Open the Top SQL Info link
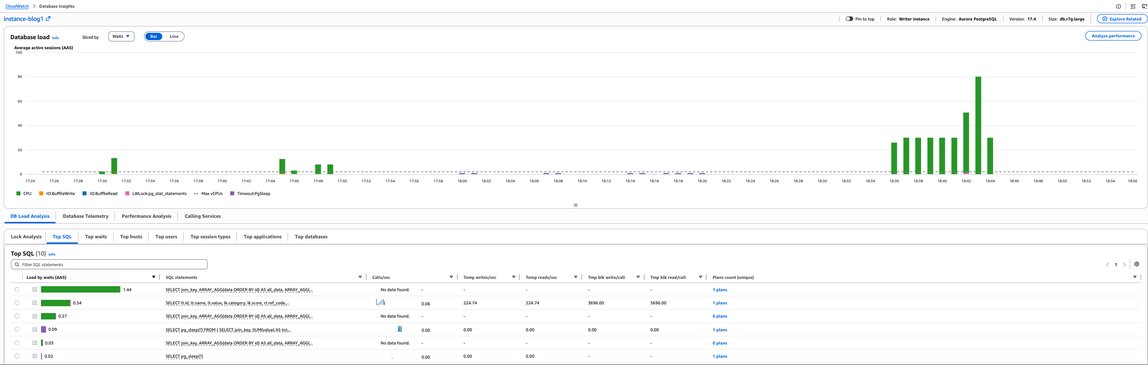Image resolution: width=1148 pixels, height=365 pixels. click(52, 254)
